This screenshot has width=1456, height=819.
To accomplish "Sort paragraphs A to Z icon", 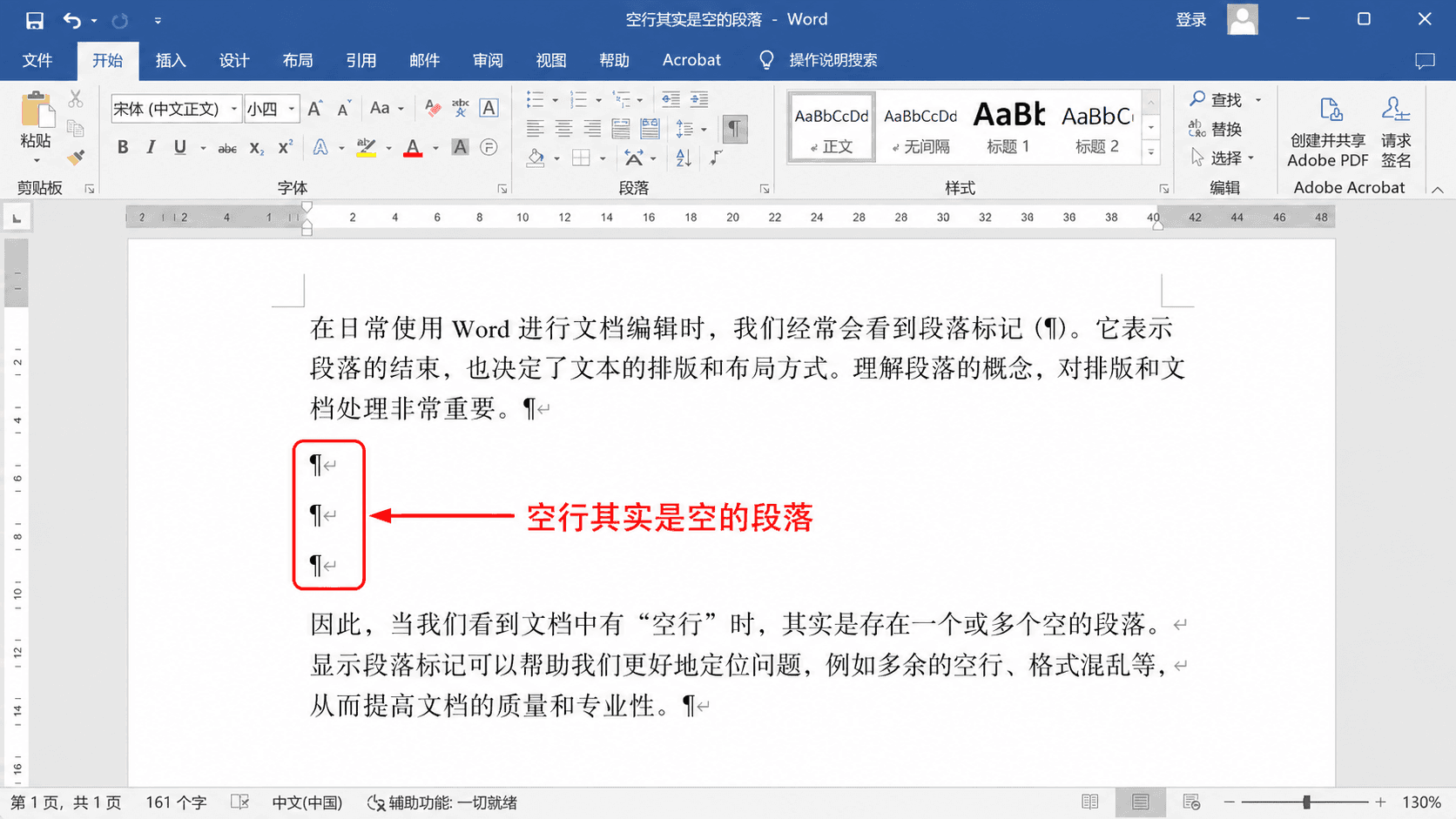I will coord(684,158).
